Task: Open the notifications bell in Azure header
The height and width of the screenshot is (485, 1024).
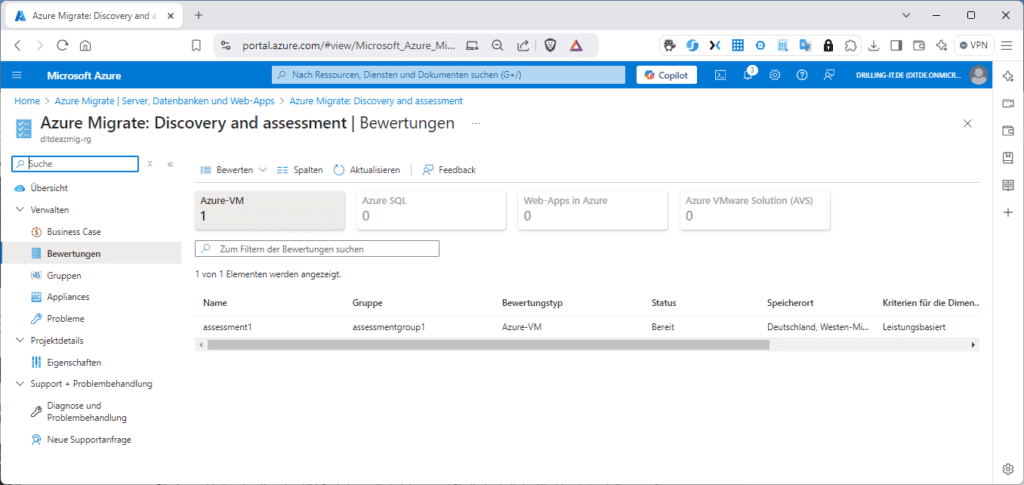Action: pos(748,75)
